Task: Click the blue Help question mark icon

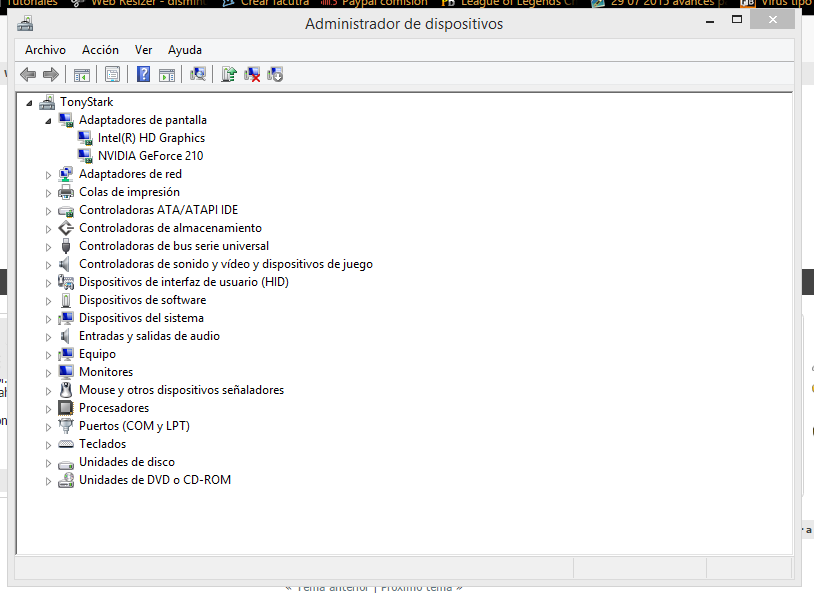Action: (x=143, y=75)
